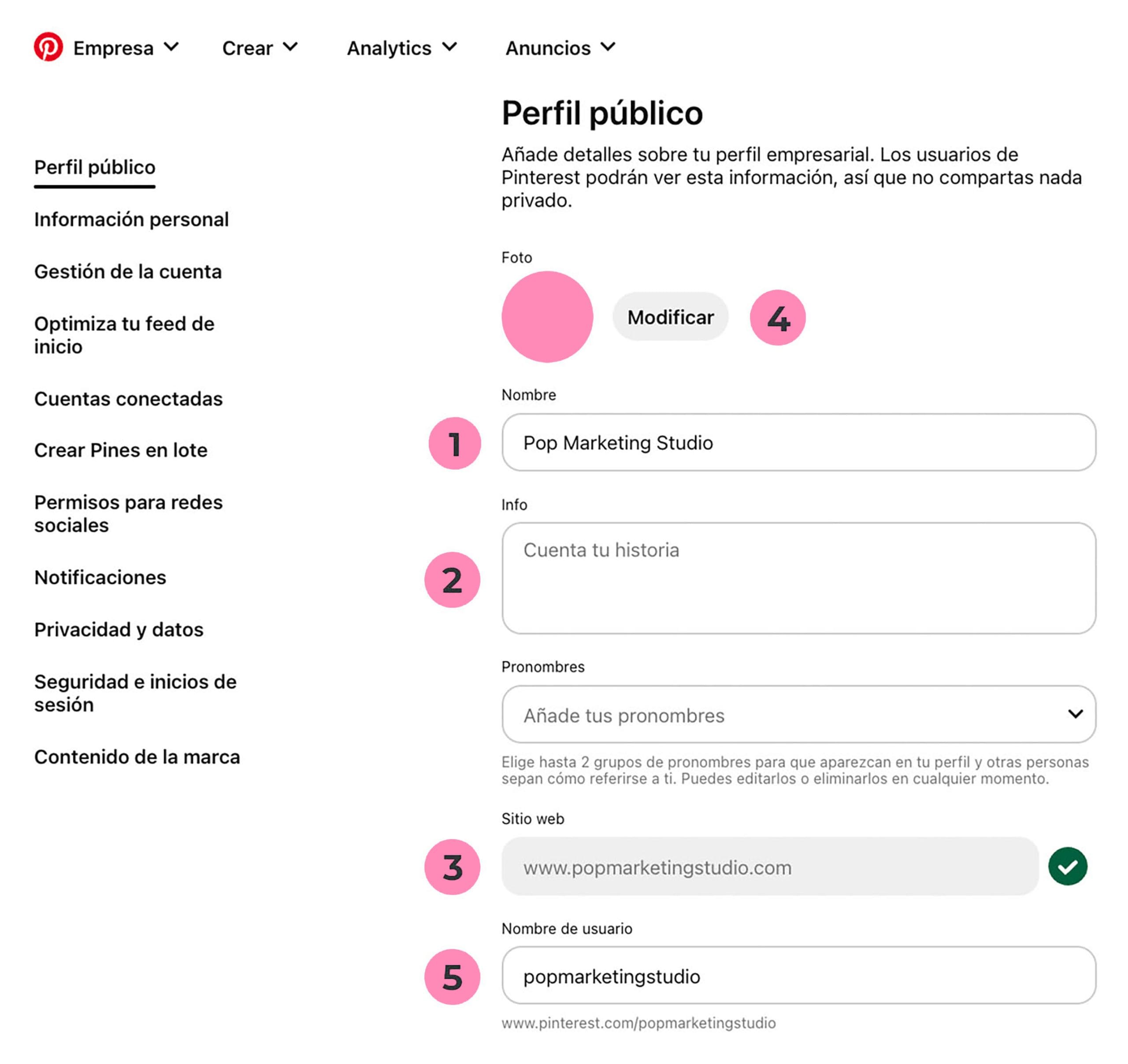Open the Añade tus pronombres selector
1128x1064 pixels.
(x=798, y=715)
